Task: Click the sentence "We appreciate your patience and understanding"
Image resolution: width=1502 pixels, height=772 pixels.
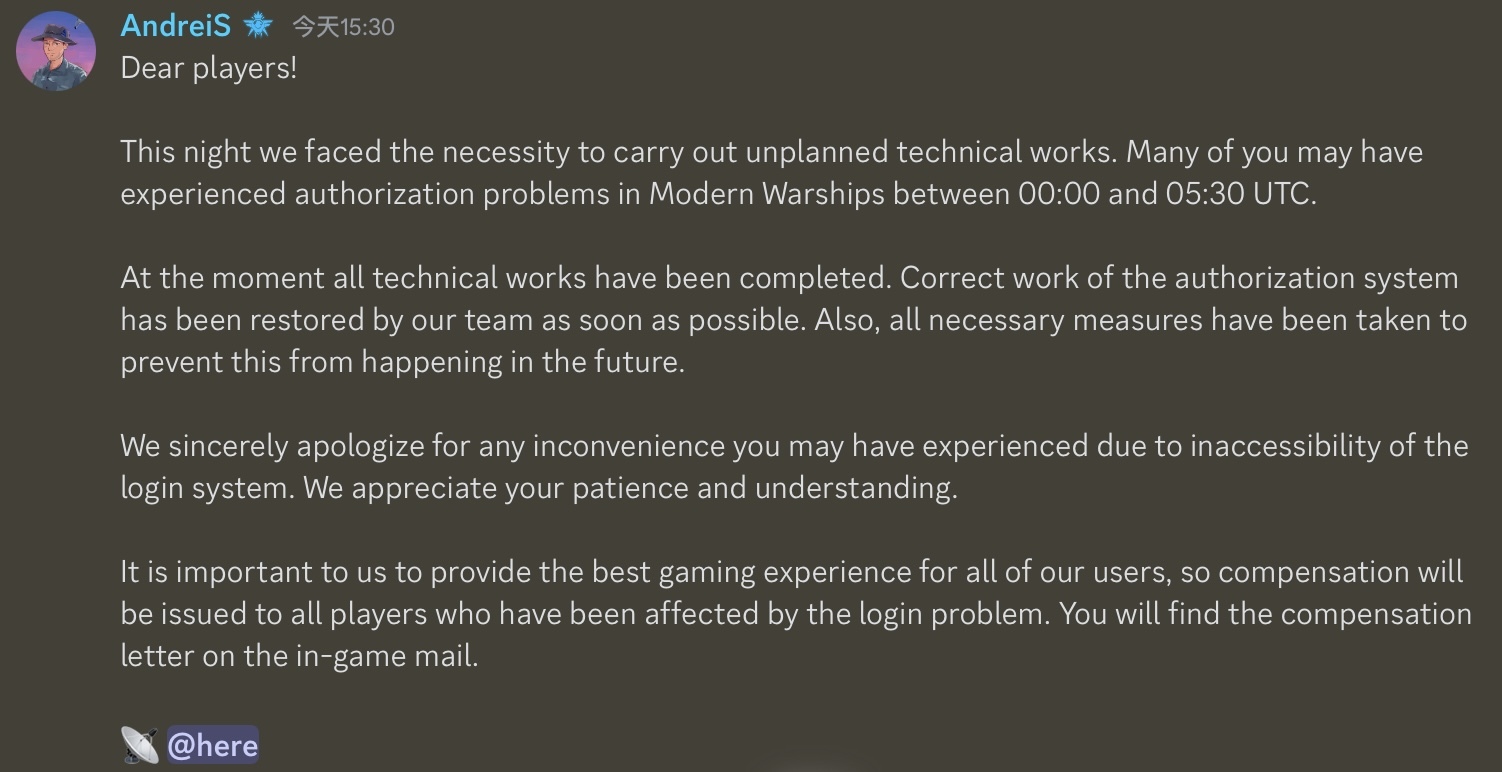Action: click(630, 489)
